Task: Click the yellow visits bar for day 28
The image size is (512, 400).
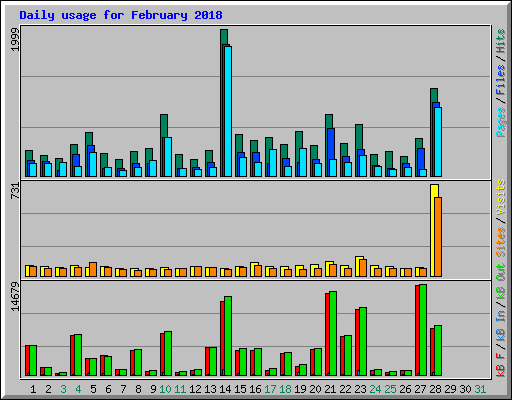Action: coord(433,230)
